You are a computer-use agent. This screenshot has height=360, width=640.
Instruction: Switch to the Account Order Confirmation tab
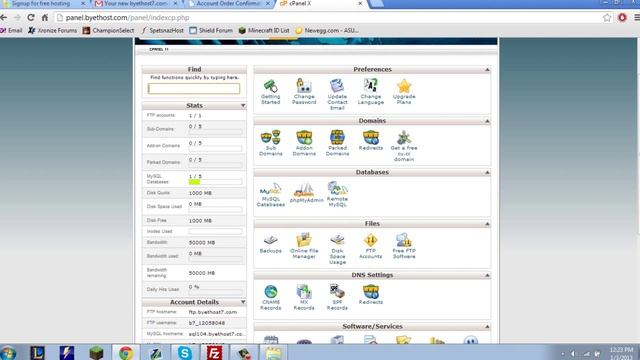point(230,4)
